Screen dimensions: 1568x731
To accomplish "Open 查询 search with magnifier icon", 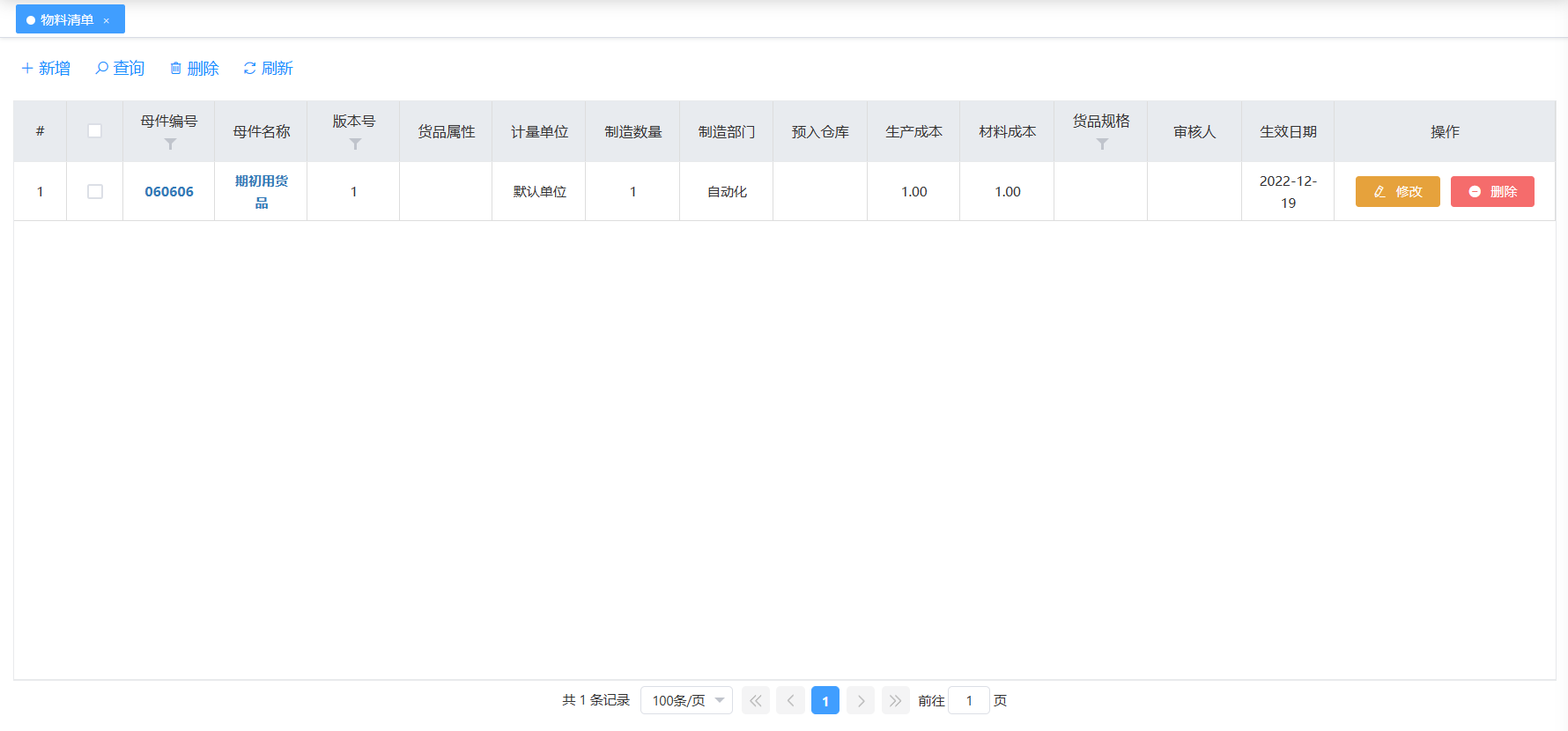I will point(101,69).
